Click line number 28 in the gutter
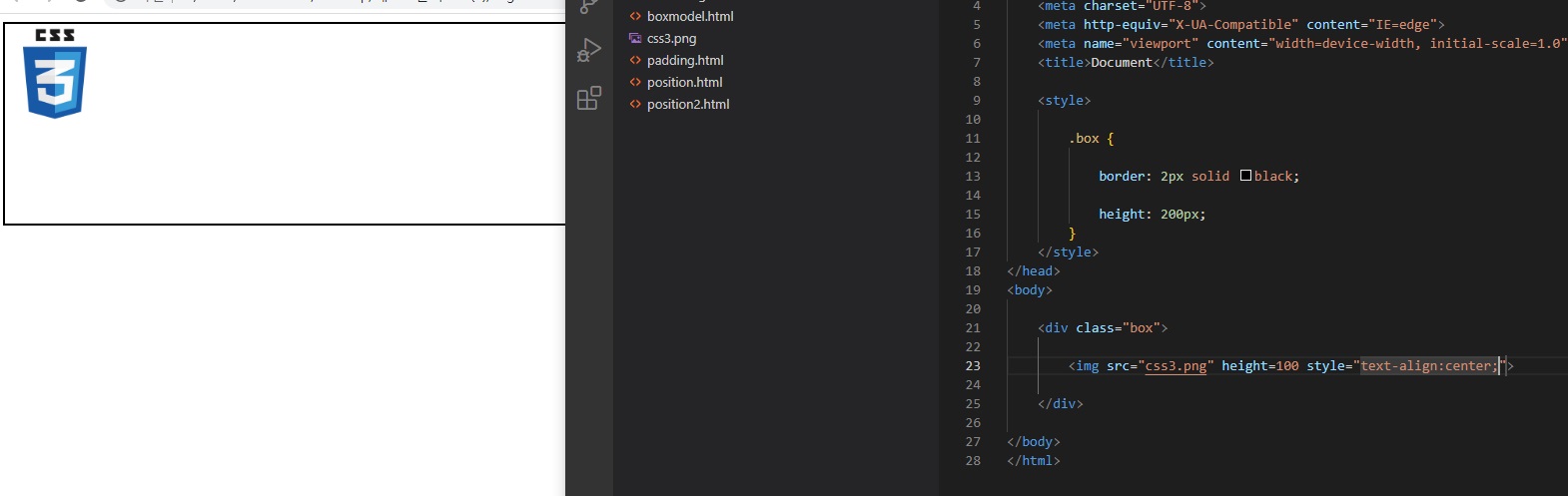Image resolution: width=1568 pixels, height=496 pixels. 973,461
